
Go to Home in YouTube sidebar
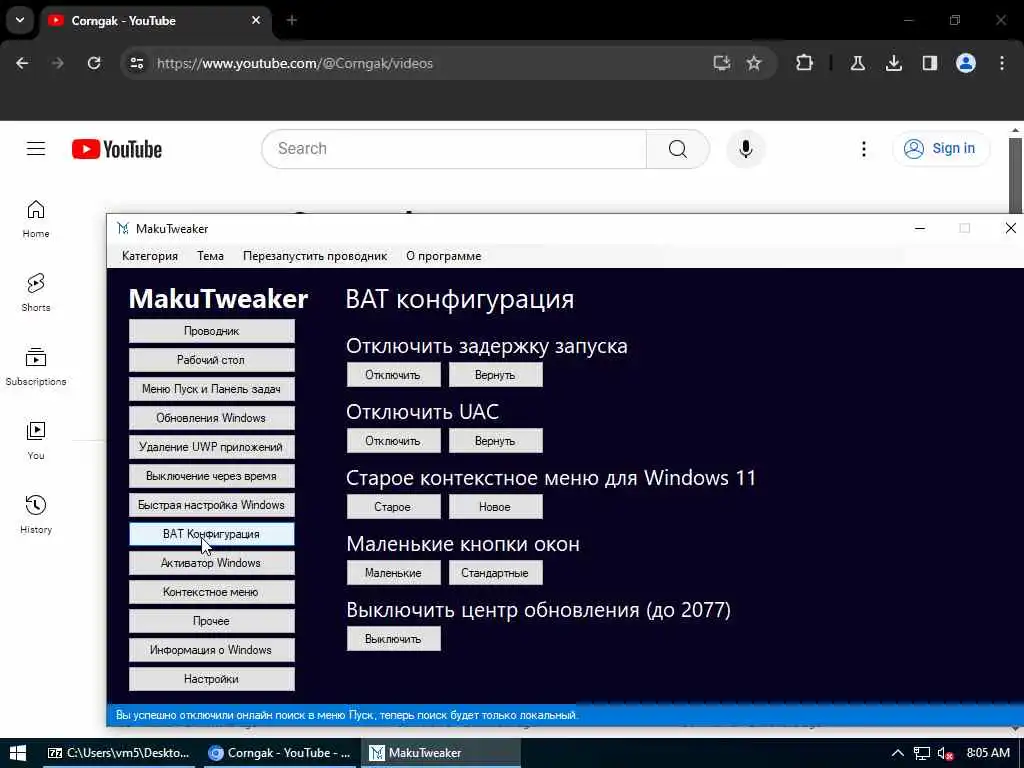click(x=36, y=219)
